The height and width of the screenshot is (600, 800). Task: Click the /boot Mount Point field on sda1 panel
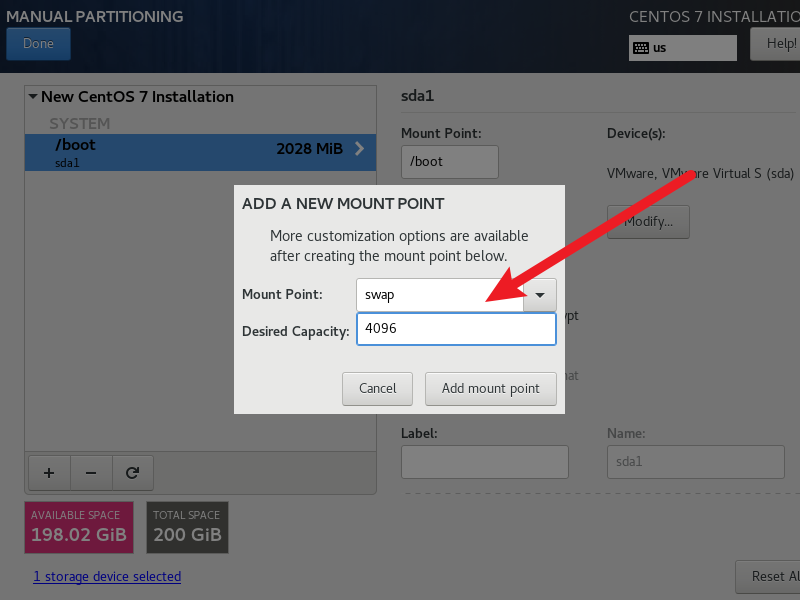(450, 162)
